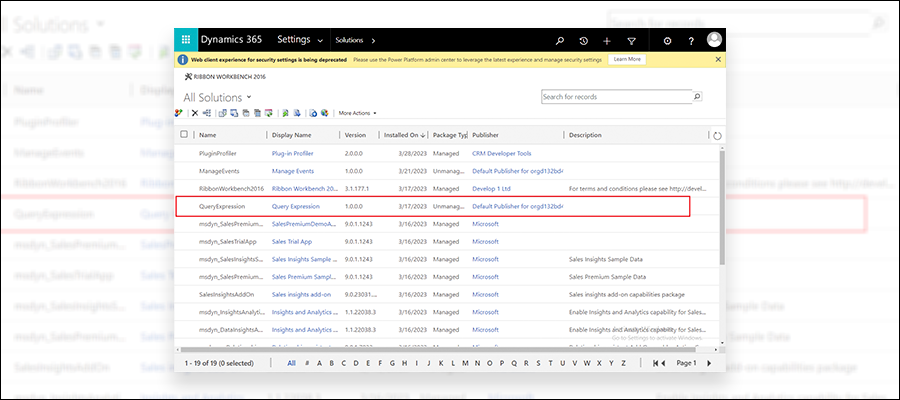This screenshot has width=900, height=400.
Task: Click the quick create plus icon
Action: coord(607,41)
